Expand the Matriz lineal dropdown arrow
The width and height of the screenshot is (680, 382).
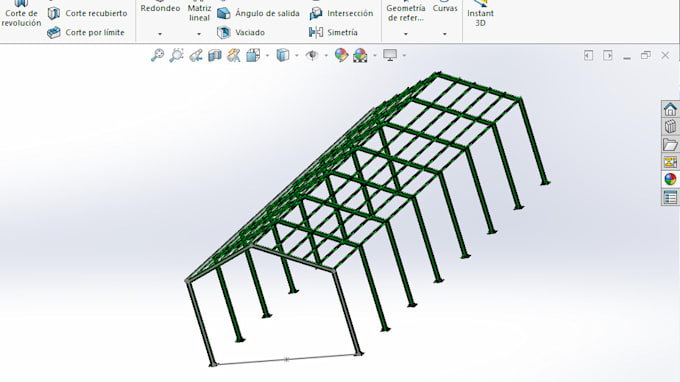tap(199, 34)
